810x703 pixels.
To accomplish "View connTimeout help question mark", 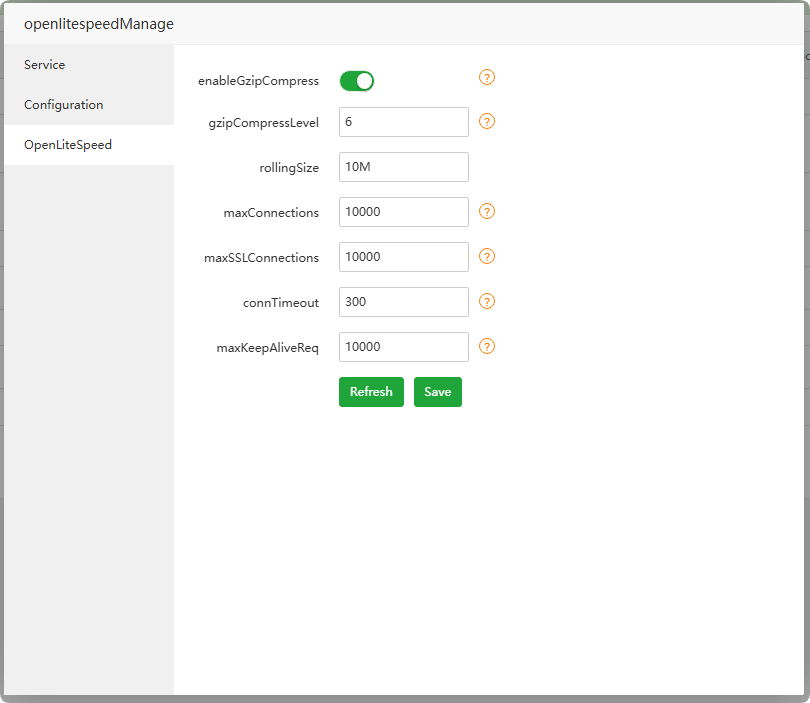I will [x=487, y=301].
